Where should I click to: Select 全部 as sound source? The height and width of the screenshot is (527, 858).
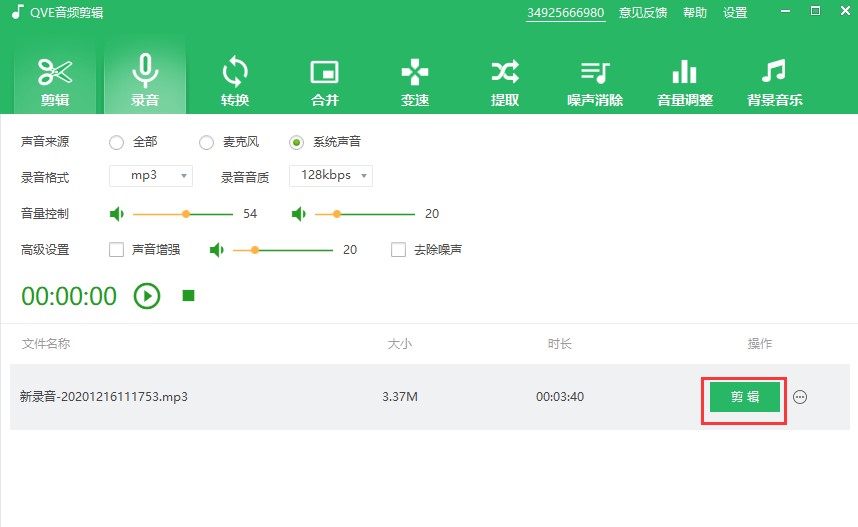tap(117, 142)
